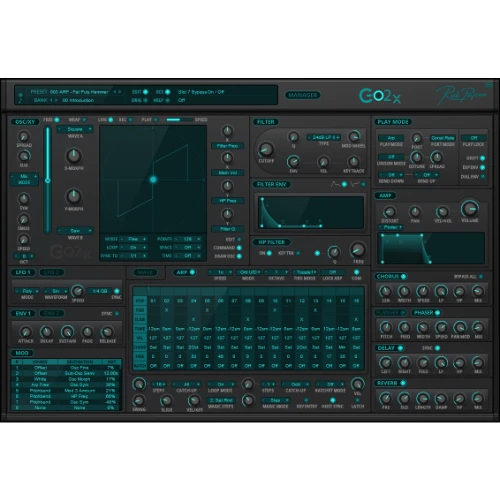Click the Phaser Pitch knob

click(x=386, y=327)
